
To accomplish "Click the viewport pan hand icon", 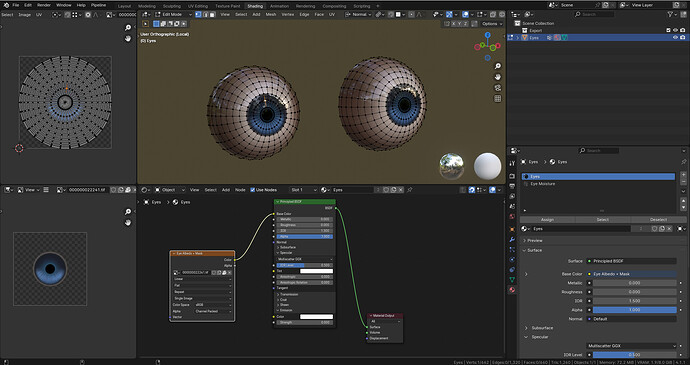I will (x=498, y=77).
